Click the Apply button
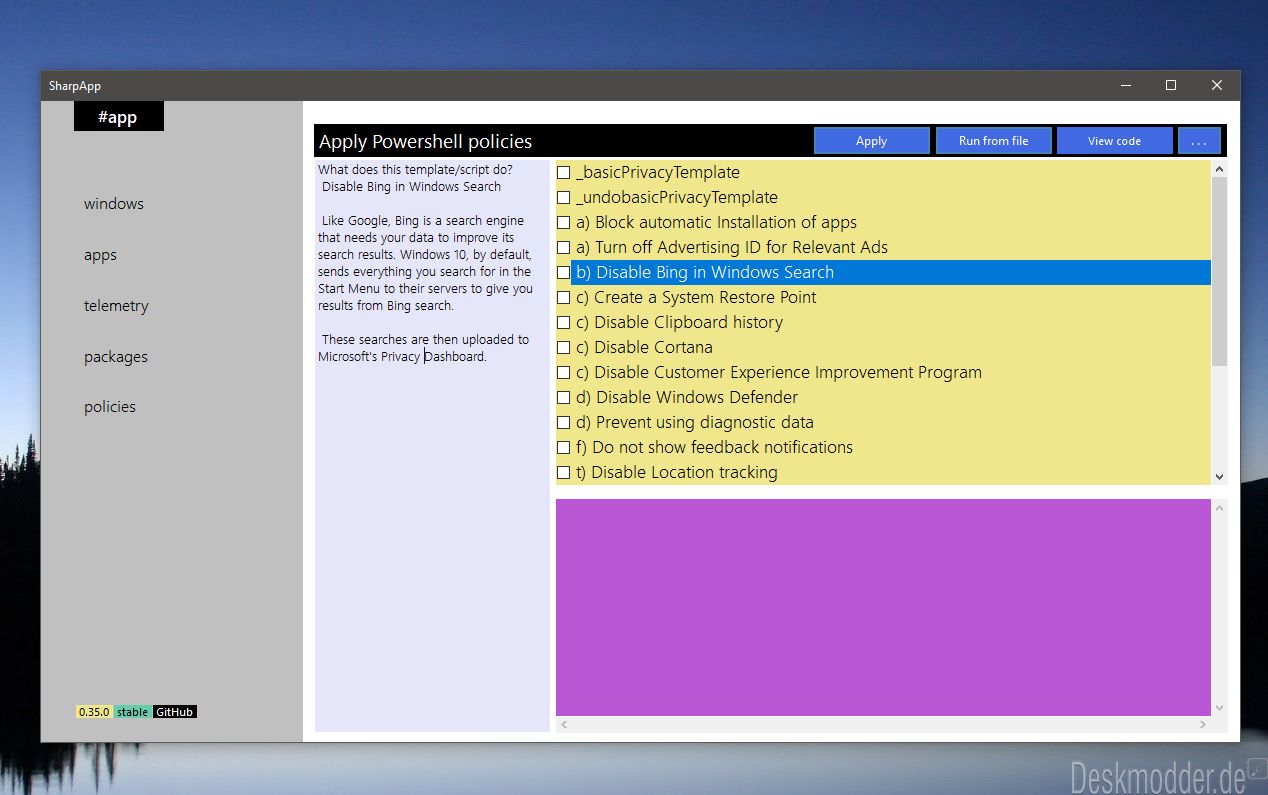The image size is (1268, 795). click(x=871, y=141)
